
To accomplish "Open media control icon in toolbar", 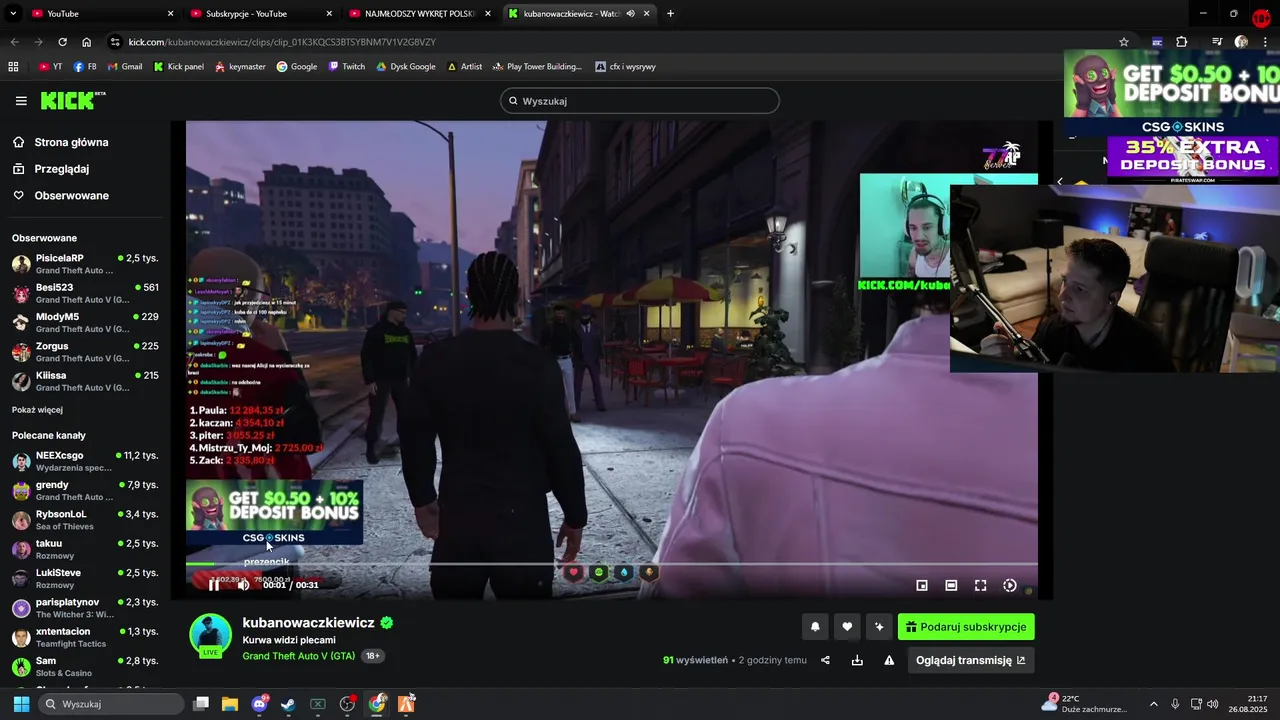I will [1217, 42].
